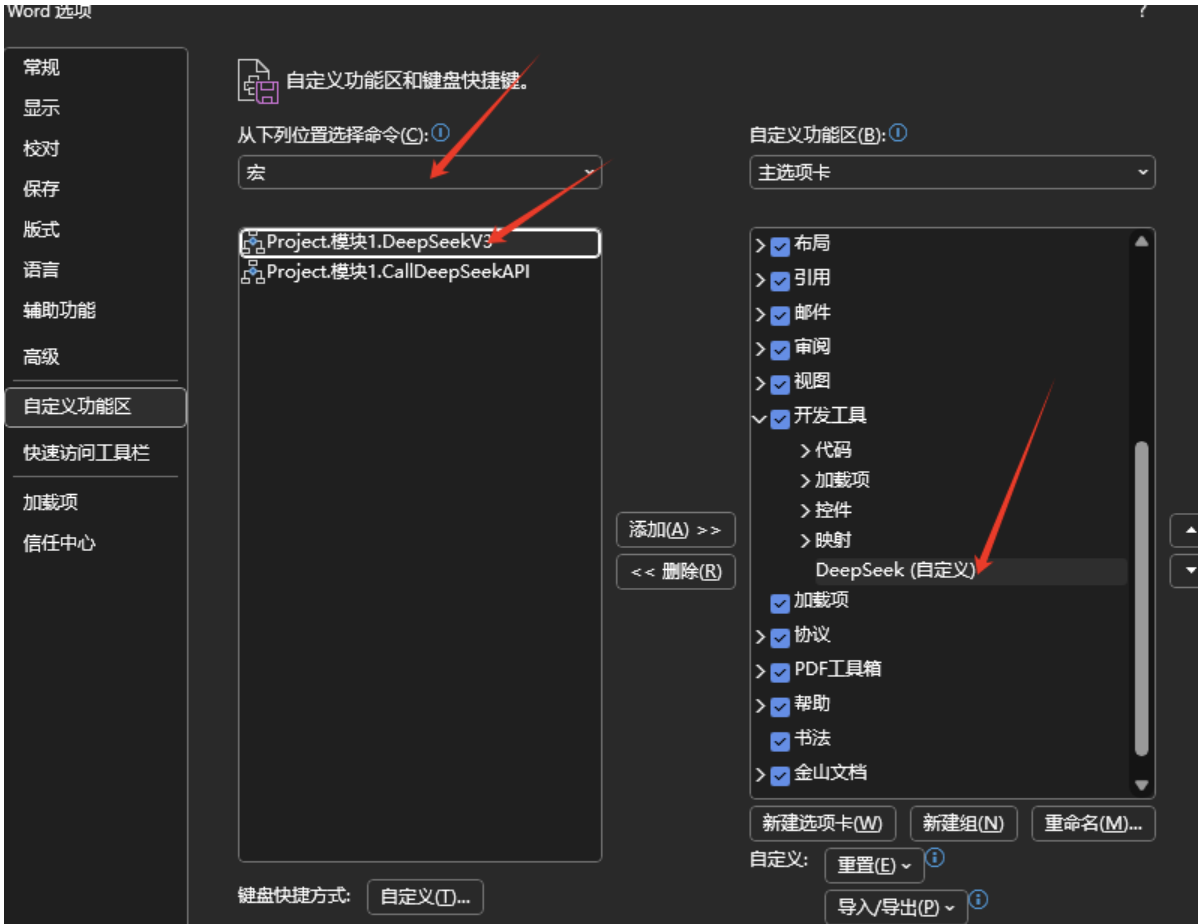Select the DeepSeek (自定义) group
Viewport: 1198px width, 924px height.
pos(895,571)
